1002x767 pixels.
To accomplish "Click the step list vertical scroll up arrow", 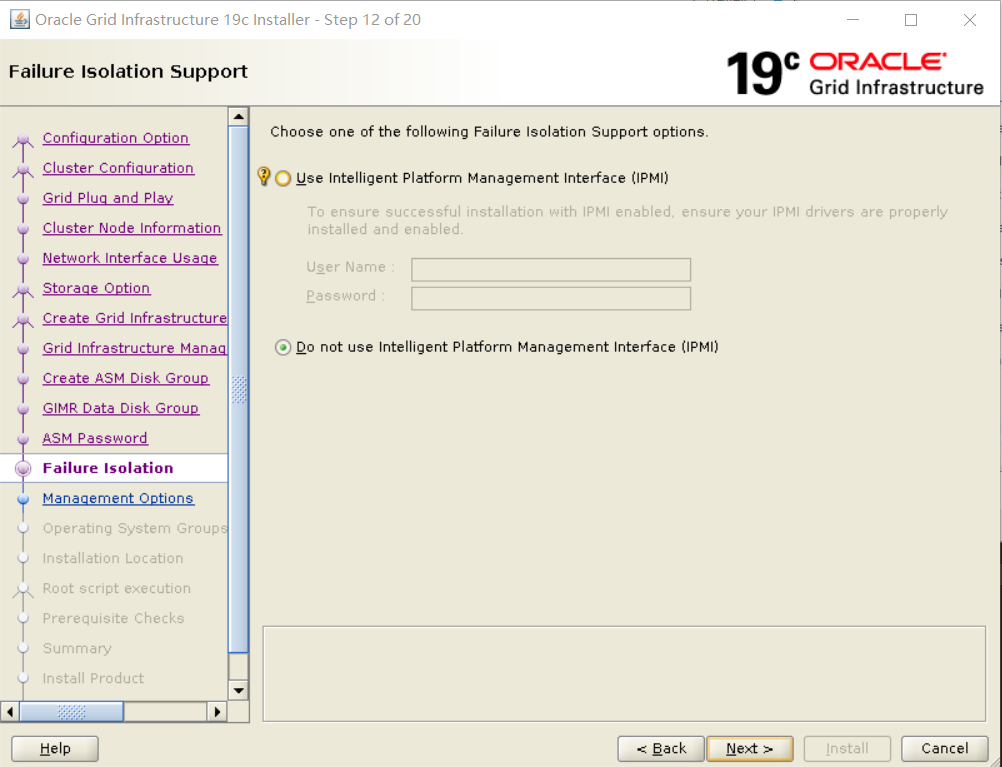I will (238, 116).
